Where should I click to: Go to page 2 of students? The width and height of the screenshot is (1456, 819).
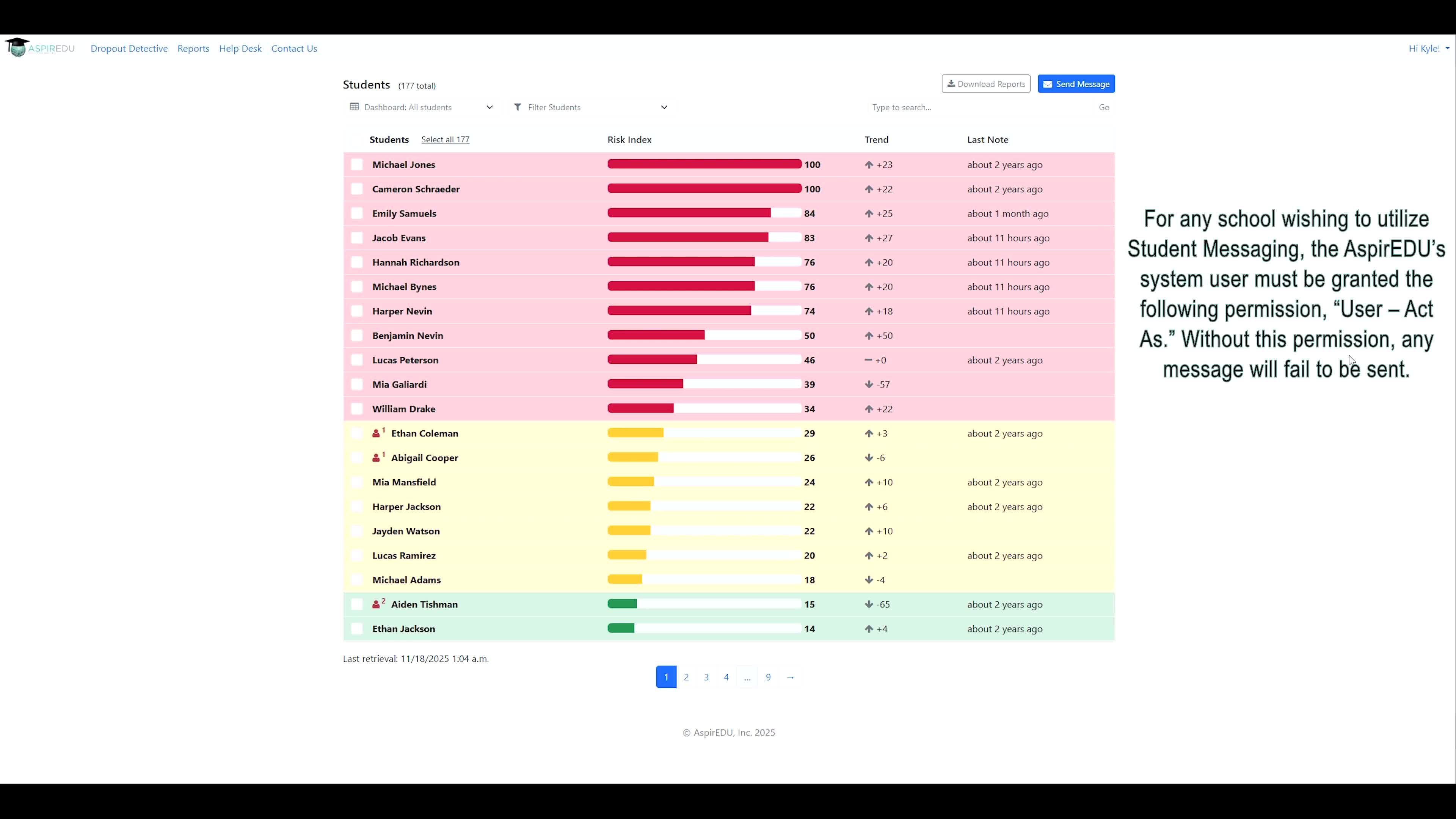tap(686, 677)
